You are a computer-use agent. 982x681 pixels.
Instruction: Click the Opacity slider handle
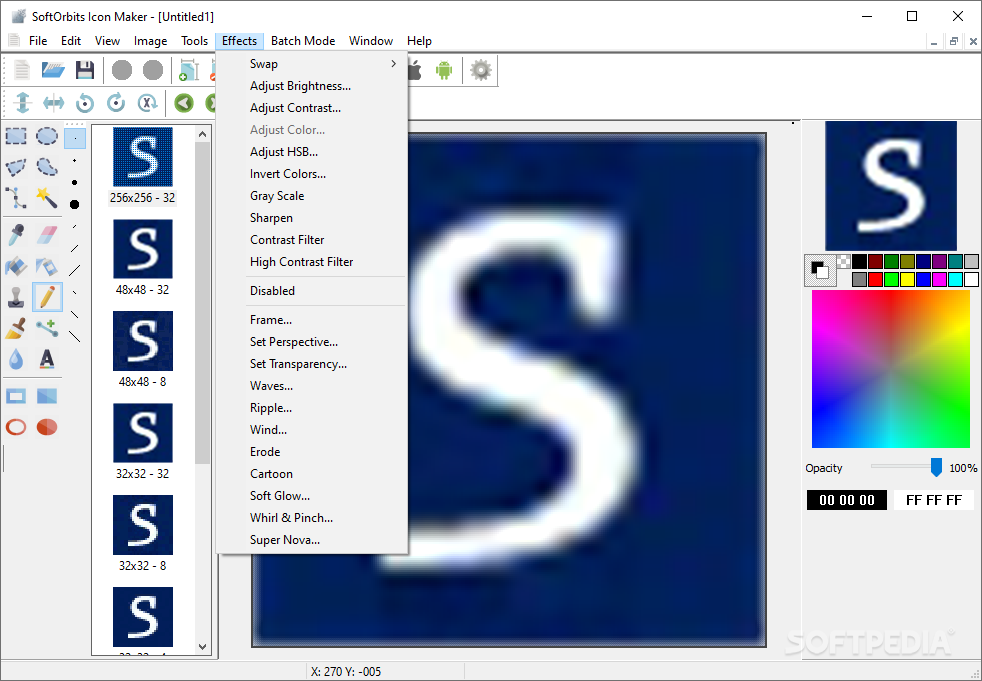pos(936,467)
